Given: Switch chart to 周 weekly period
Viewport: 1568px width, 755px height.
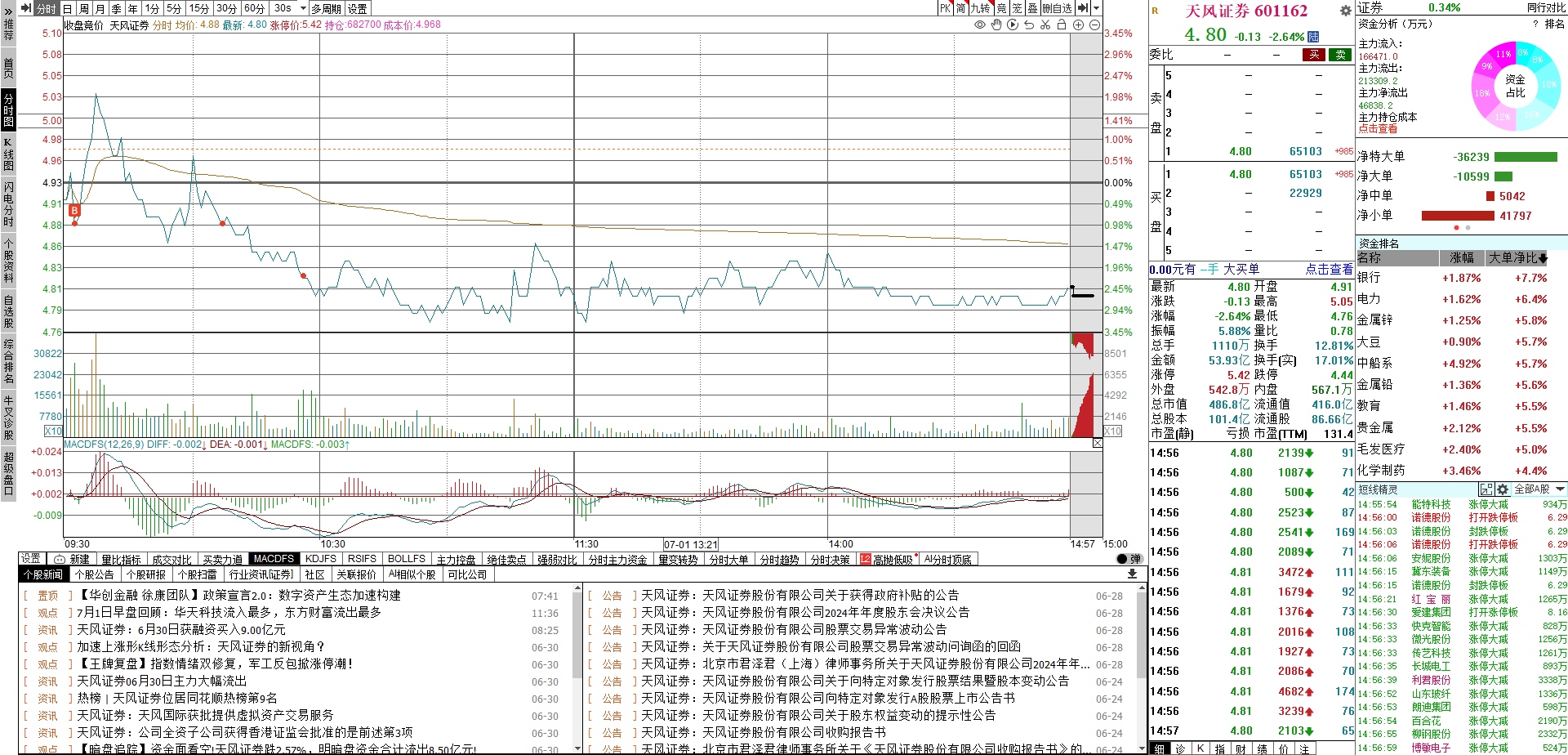Looking at the screenshot, I should [x=84, y=8].
